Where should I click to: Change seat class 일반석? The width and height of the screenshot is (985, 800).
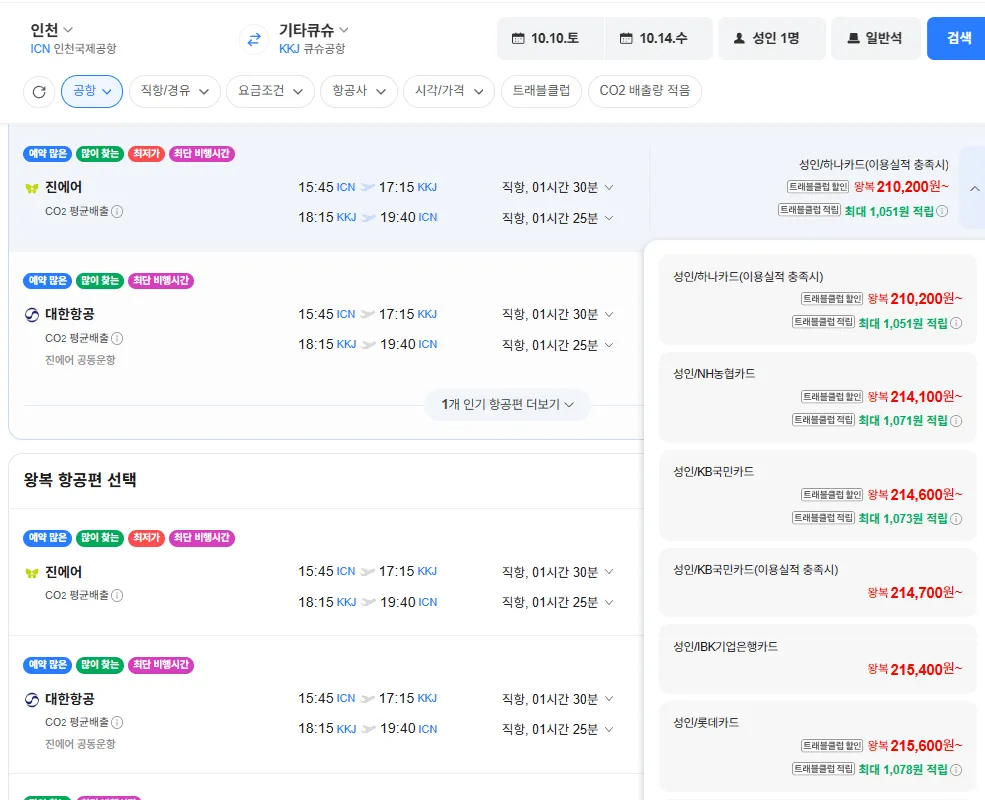[x=876, y=38]
